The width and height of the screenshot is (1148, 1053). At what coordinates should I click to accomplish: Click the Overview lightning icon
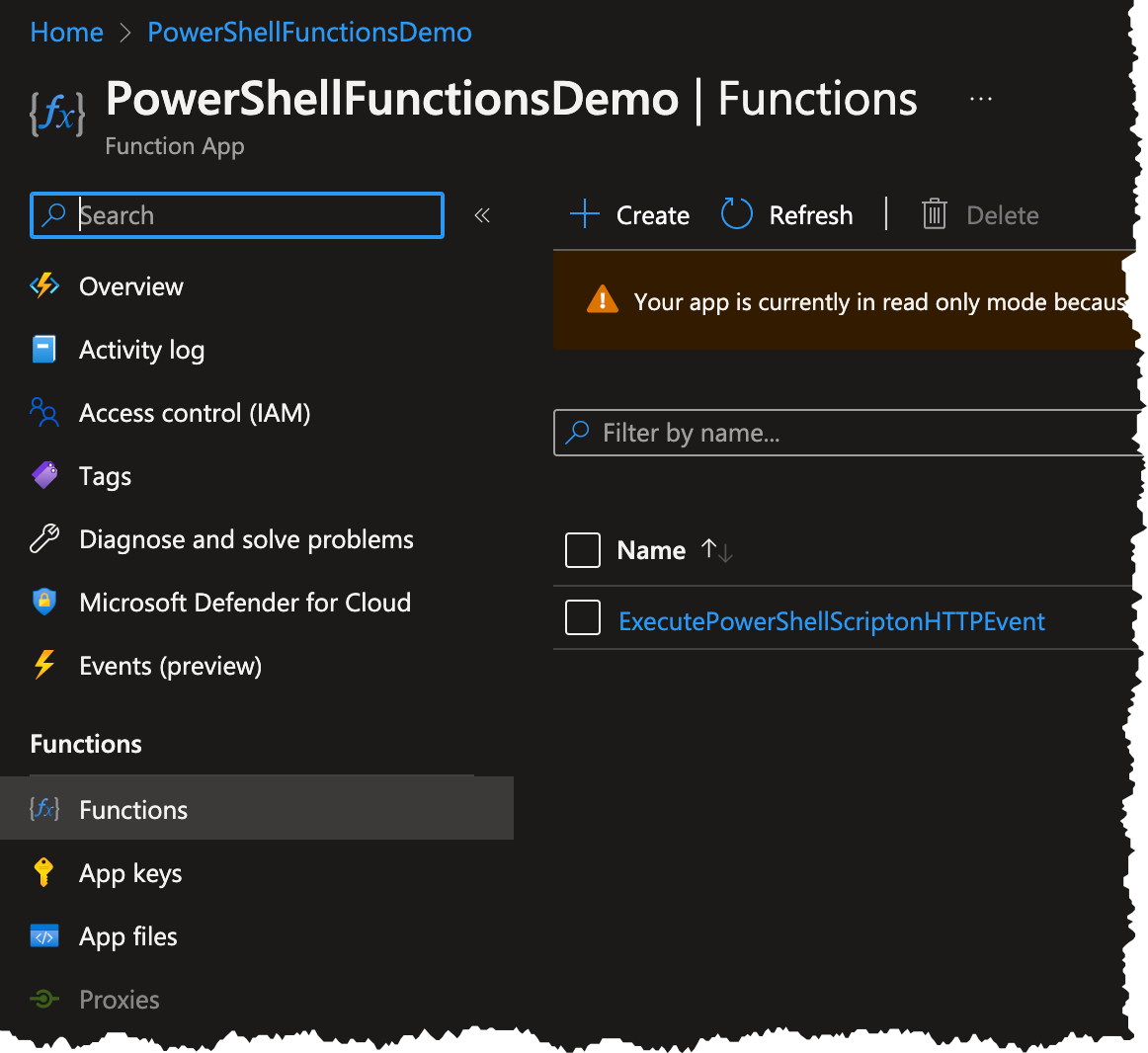(x=44, y=285)
